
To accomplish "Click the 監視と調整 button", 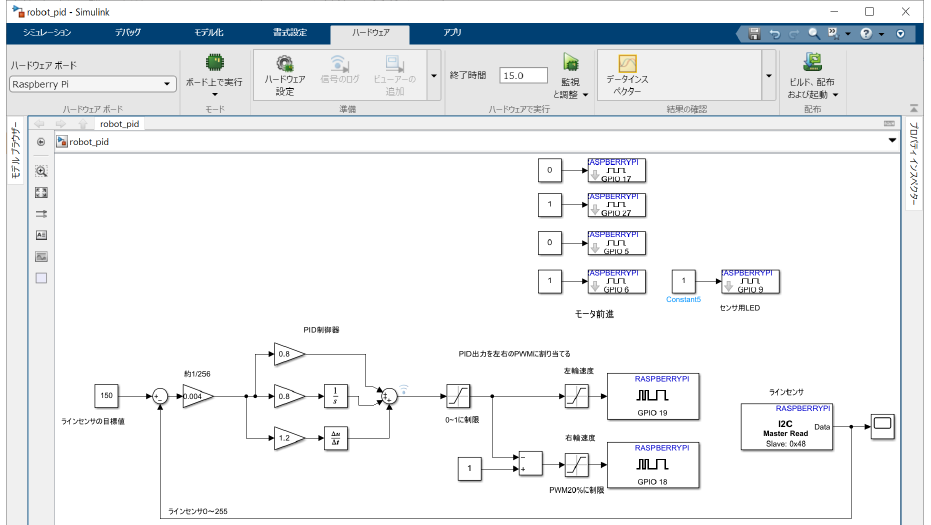I will click(x=570, y=75).
